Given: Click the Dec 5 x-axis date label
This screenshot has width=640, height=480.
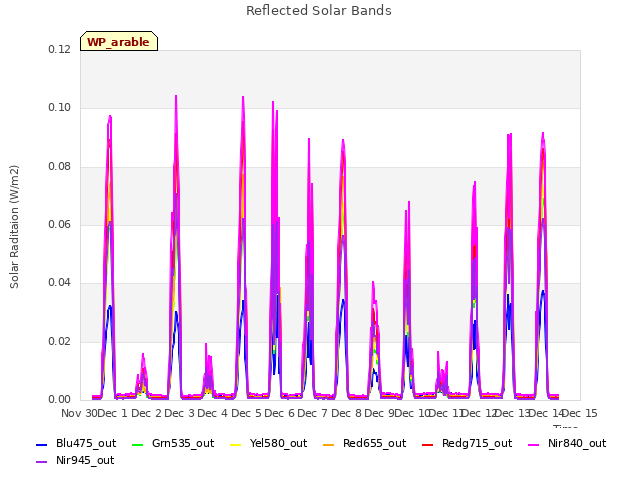Looking at the screenshot, I should point(246,413).
